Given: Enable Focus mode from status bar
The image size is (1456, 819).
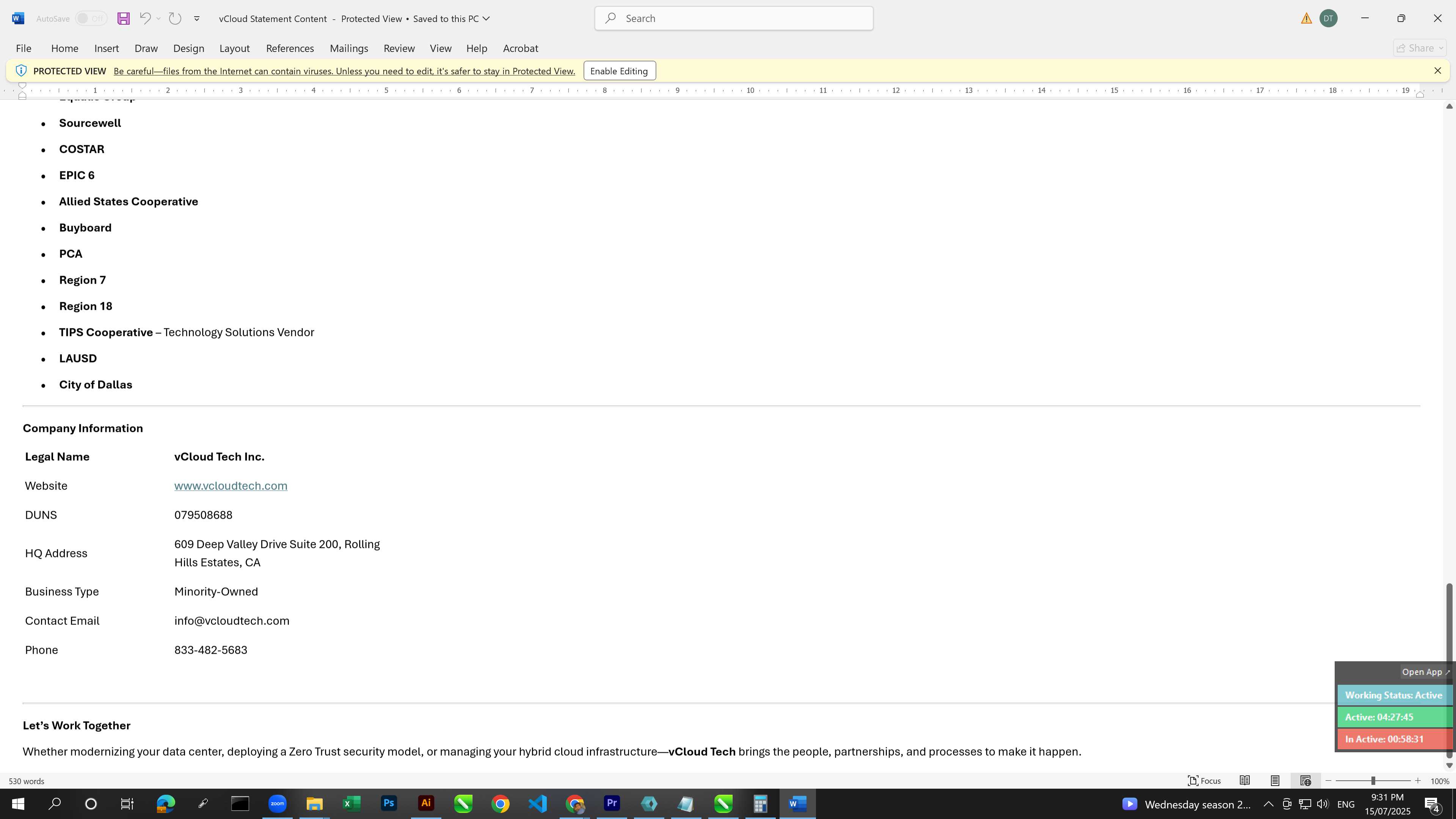Looking at the screenshot, I should pos(1205,781).
